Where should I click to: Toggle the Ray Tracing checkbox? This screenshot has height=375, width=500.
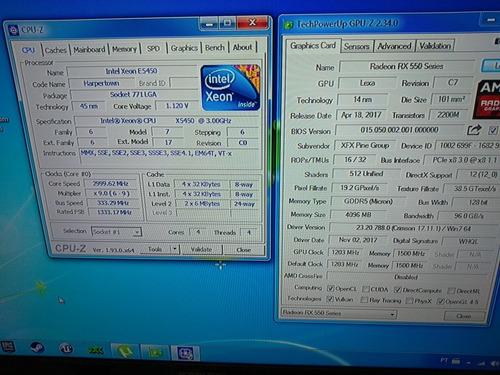(x=364, y=300)
